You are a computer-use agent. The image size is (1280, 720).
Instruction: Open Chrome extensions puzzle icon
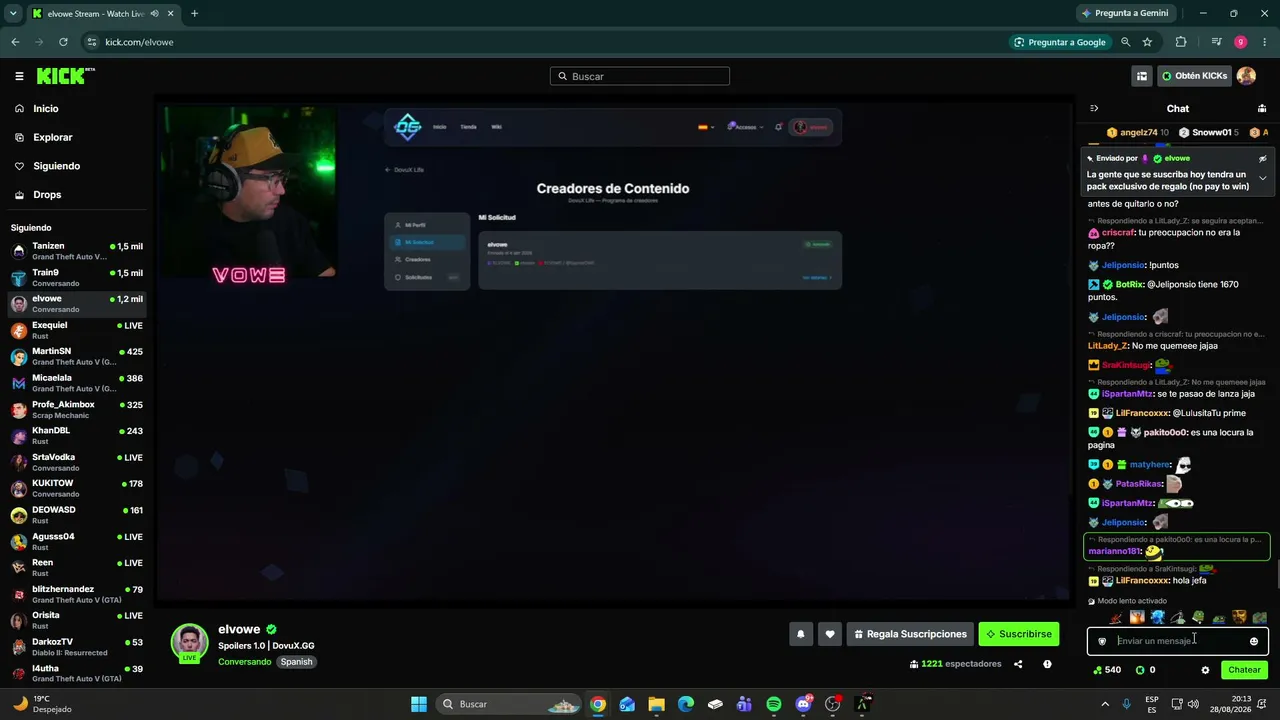click(x=1181, y=42)
